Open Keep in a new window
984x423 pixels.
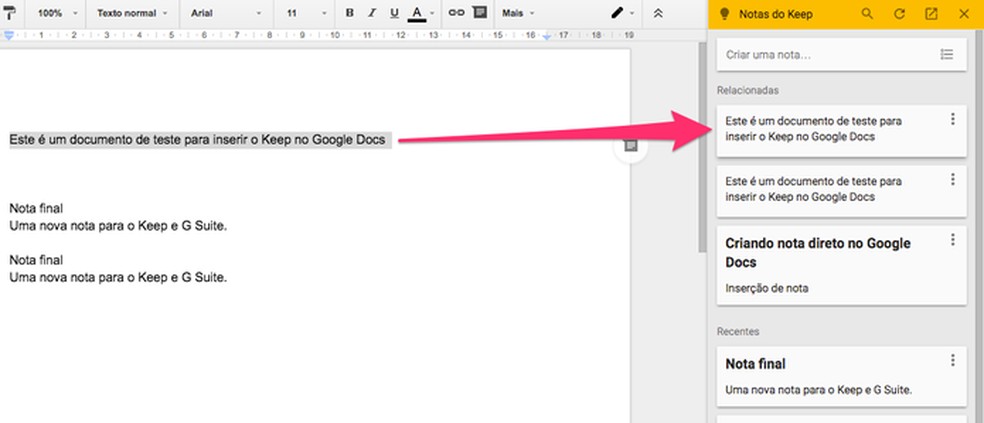pyautogui.click(x=931, y=14)
